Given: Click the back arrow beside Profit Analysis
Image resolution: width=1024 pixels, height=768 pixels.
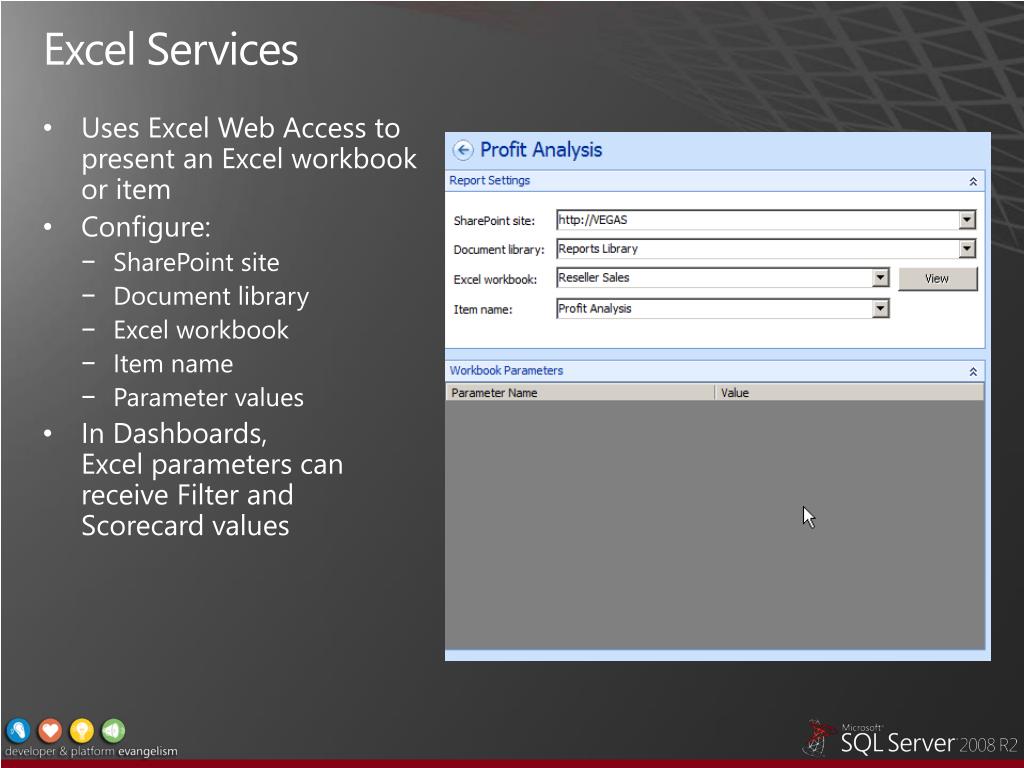Looking at the screenshot, I should click(462, 150).
